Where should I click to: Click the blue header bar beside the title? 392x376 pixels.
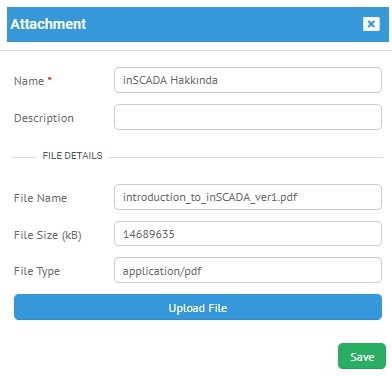(223, 24)
